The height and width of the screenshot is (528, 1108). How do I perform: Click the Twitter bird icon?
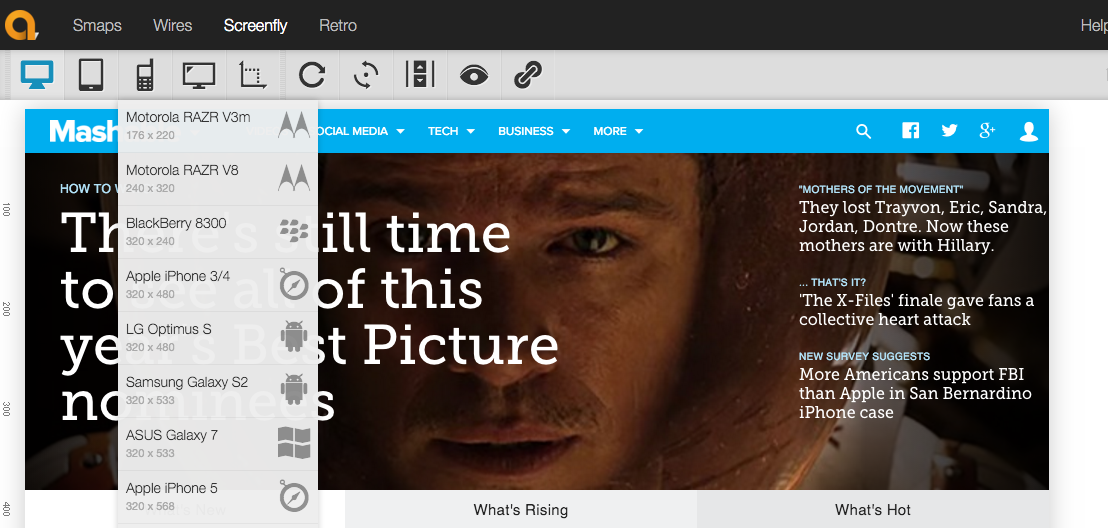click(949, 130)
